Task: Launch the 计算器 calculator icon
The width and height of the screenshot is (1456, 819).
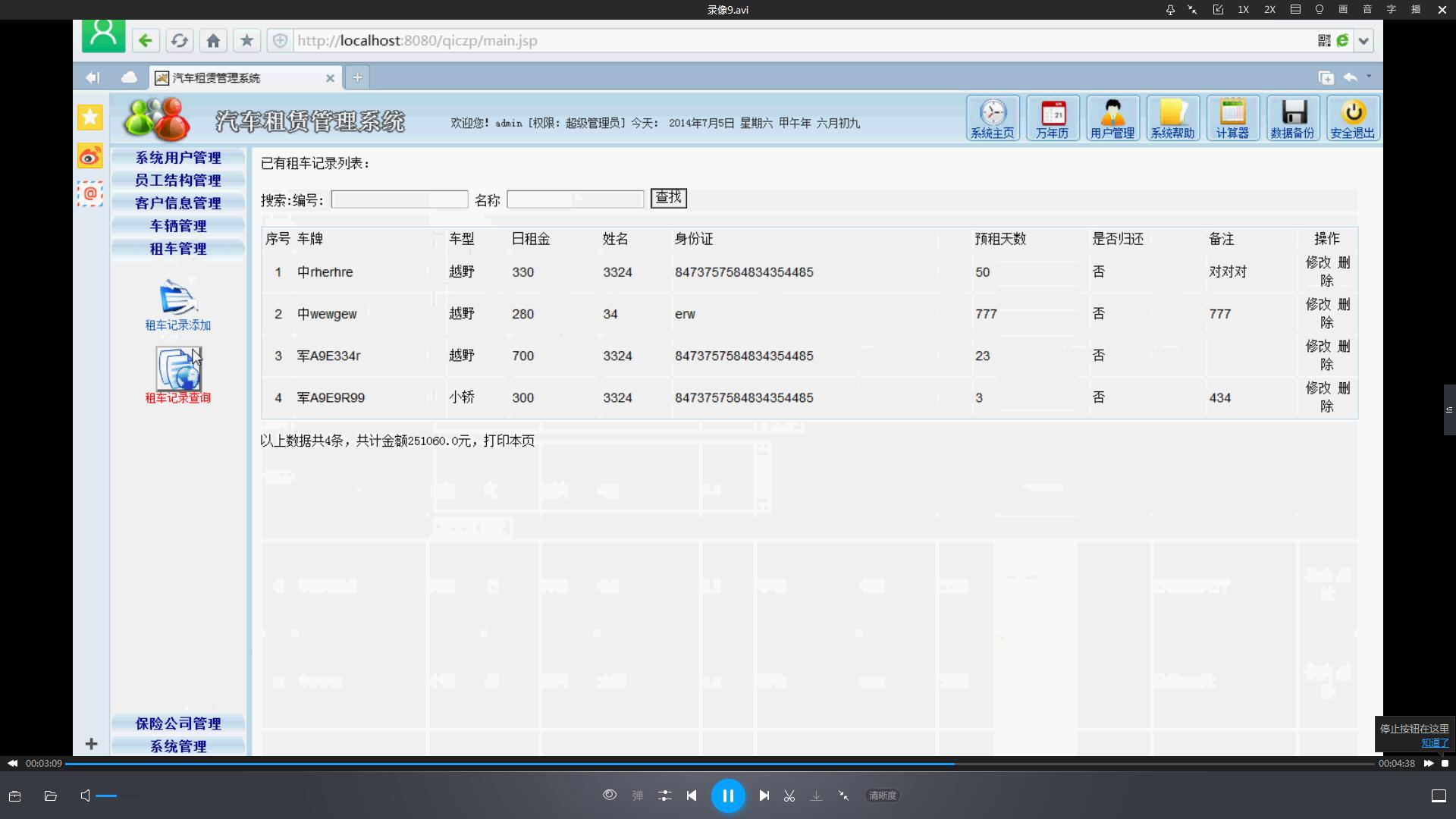Action: (x=1232, y=118)
